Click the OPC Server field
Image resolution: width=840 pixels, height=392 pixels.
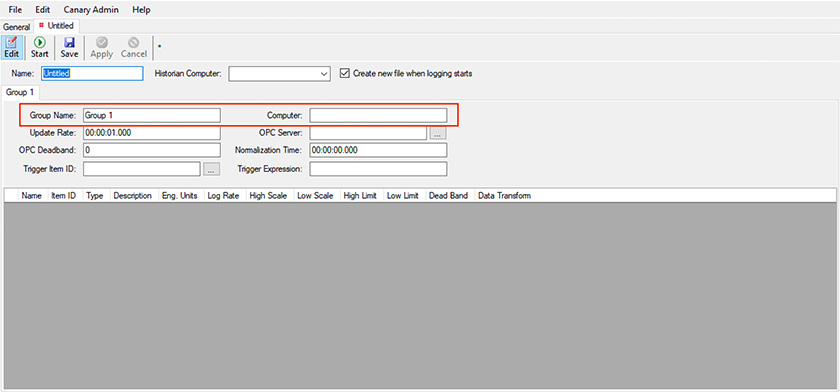click(x=368, y=133)
